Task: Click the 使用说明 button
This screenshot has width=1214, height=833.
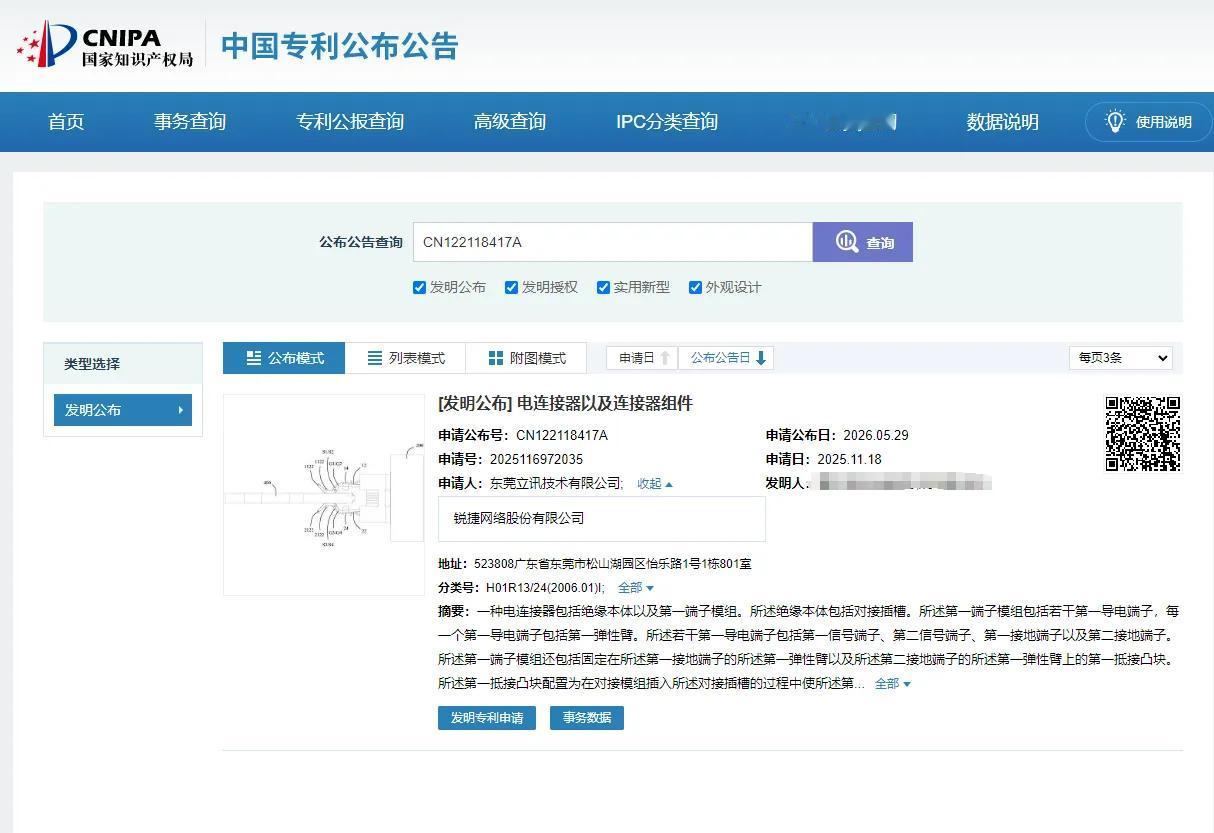Action: tap(1148, 122)
